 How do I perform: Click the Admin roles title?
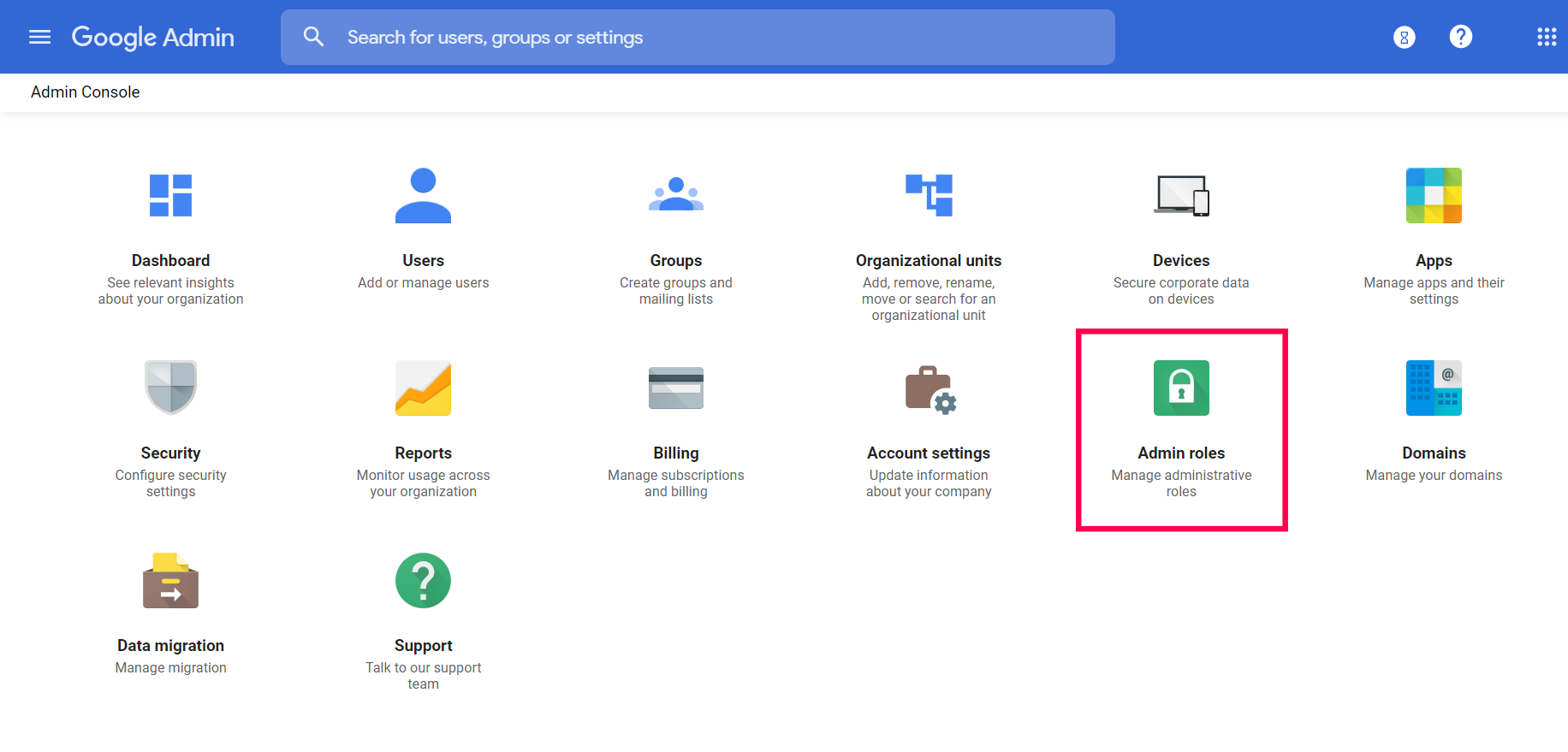pos(1182,453)
